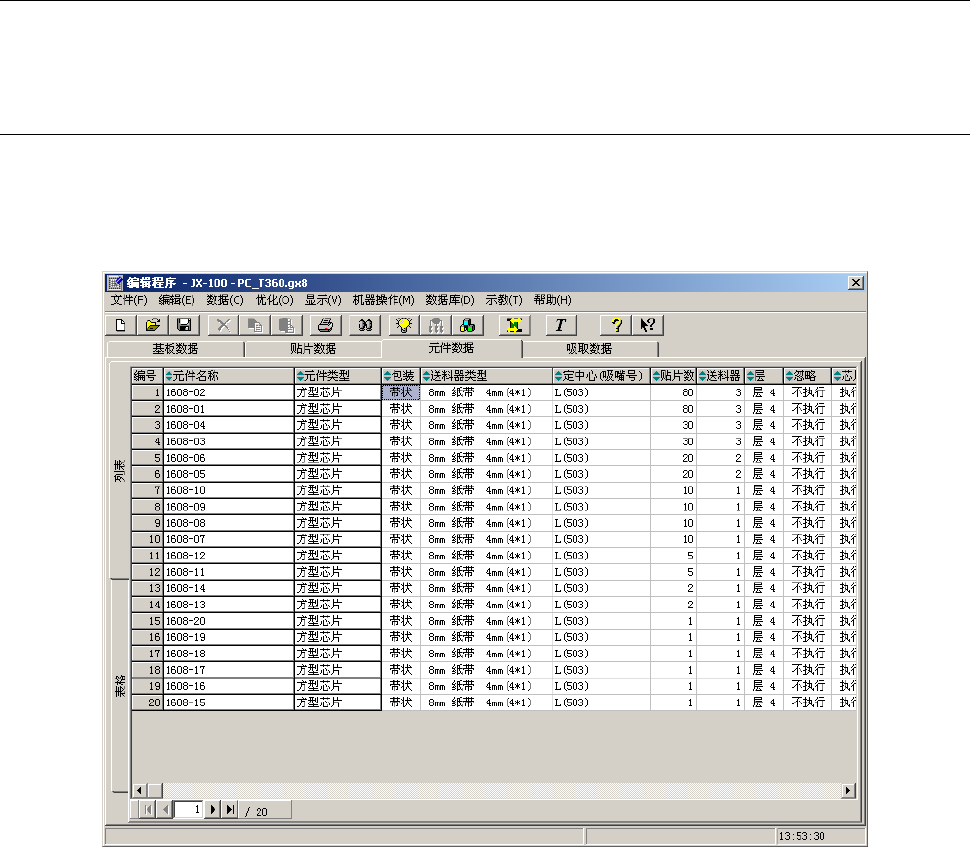Image resolution: width=970 pixels, height=847 pixels.
Task: Click the three colored circles toolbar icon
Action: pyautogui.click(x=467, y=325)
